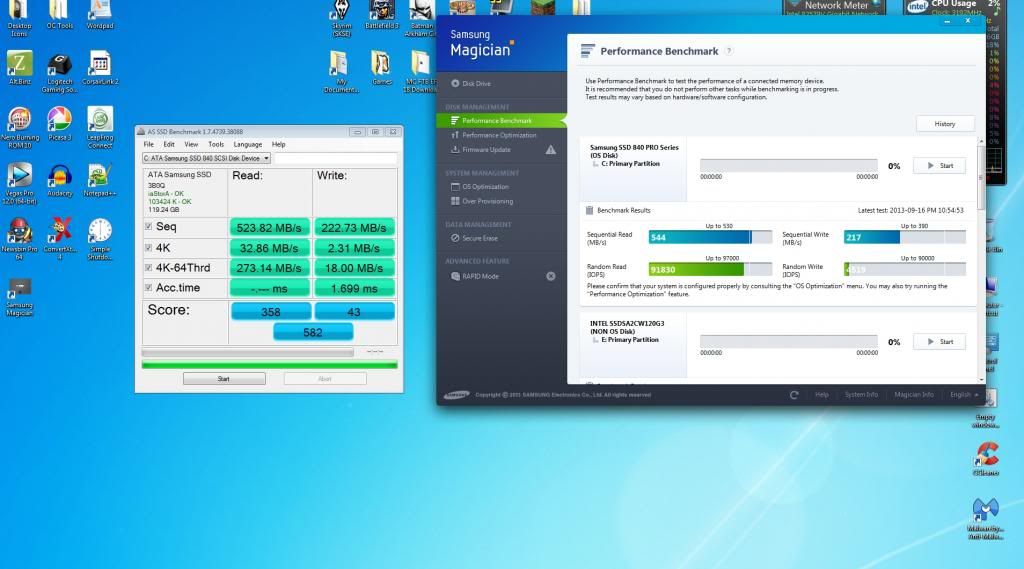This screenshot has width=1024, height=569.
Task: Click Start button in AS SSD Benchmark
Action: tap(224, 379)
